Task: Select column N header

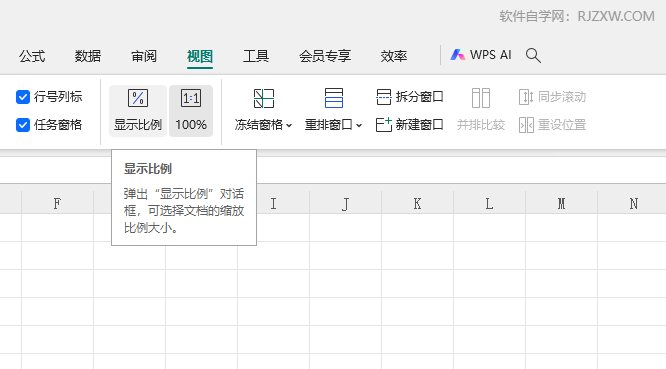Action: pyautogui.click(x=632, y=203)
